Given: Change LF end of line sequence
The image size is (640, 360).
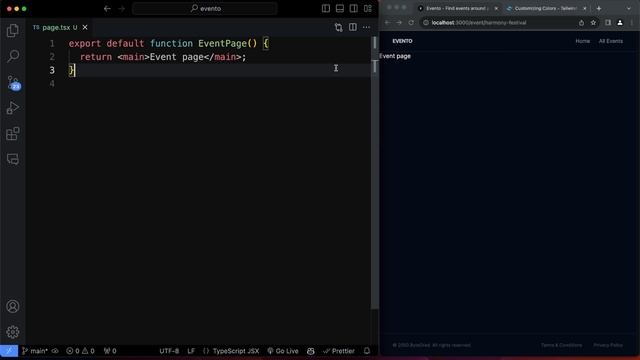Looking at the screenshot, I should (x=191, y=351).
